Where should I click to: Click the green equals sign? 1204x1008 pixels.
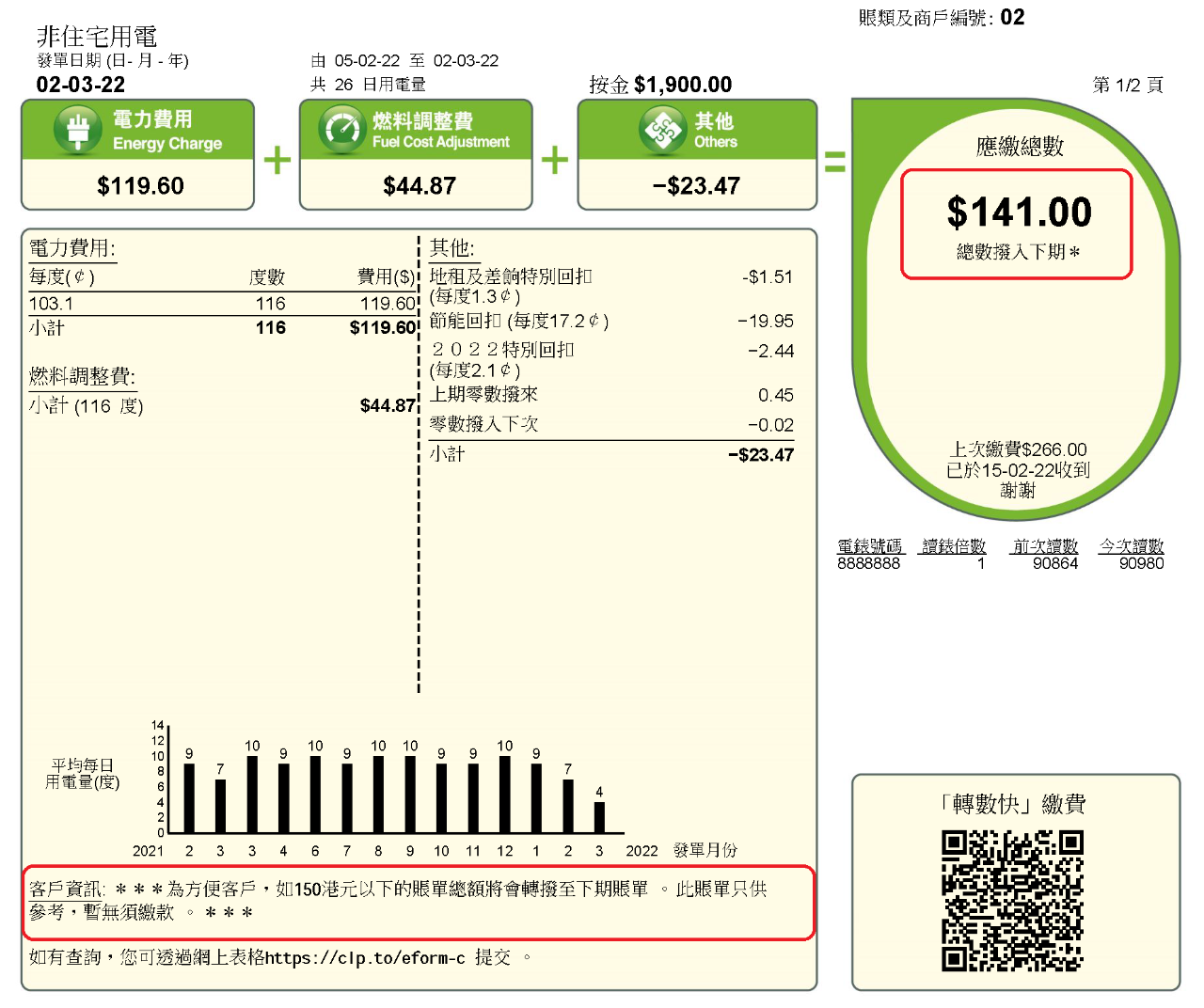(x=834, y=162)
